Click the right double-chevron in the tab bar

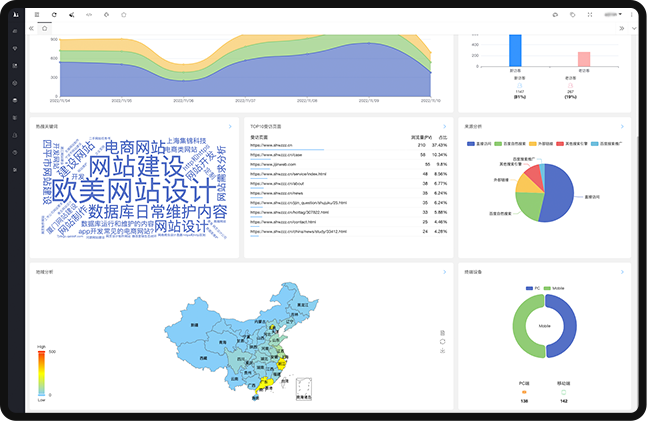[622, 28]
